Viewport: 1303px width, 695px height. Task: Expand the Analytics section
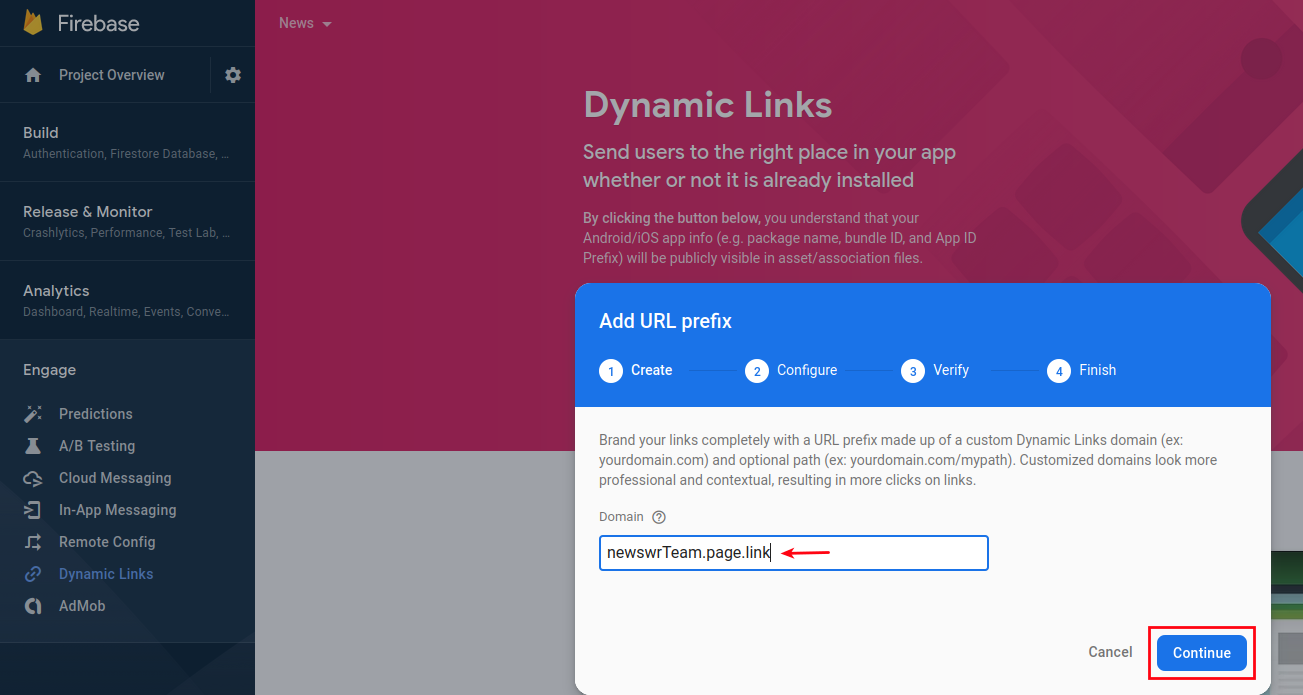[127, 300]
